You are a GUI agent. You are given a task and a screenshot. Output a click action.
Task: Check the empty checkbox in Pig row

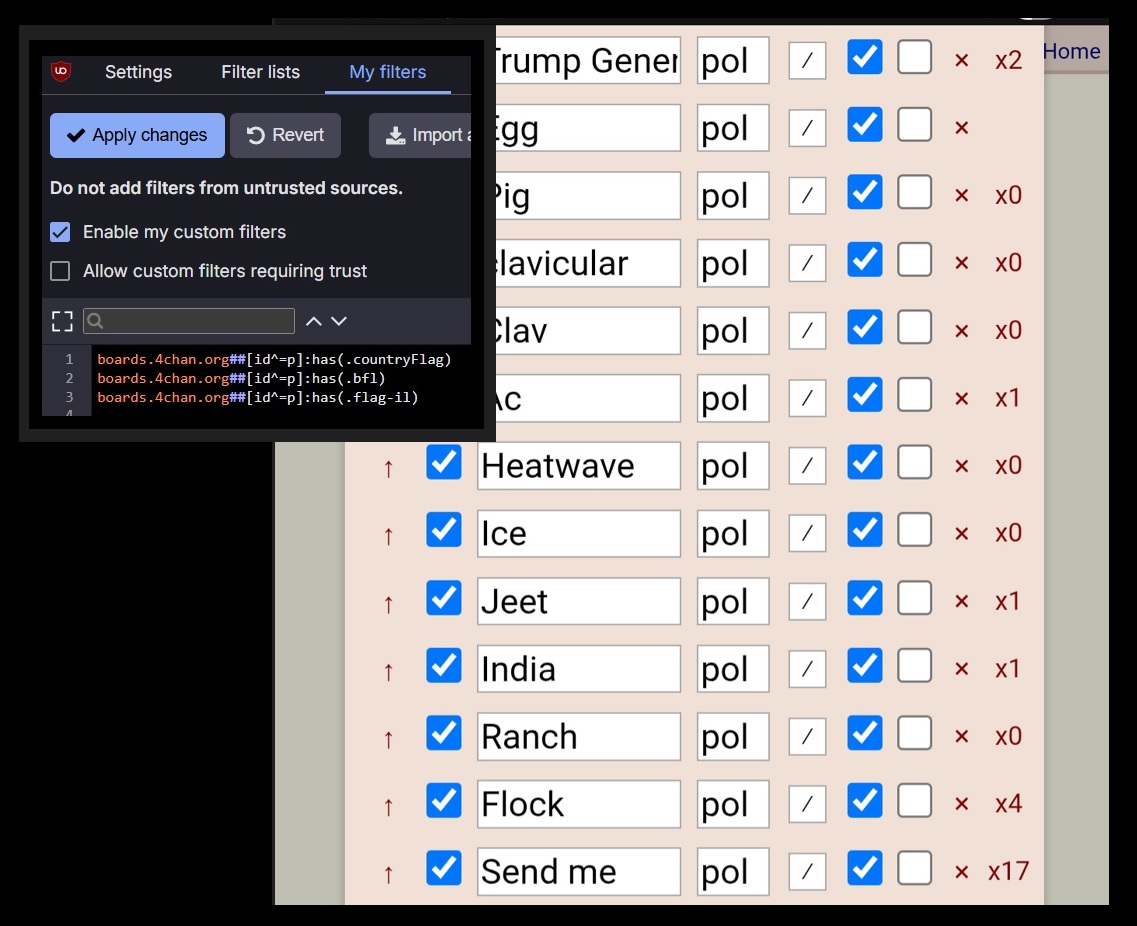[914, 192]
